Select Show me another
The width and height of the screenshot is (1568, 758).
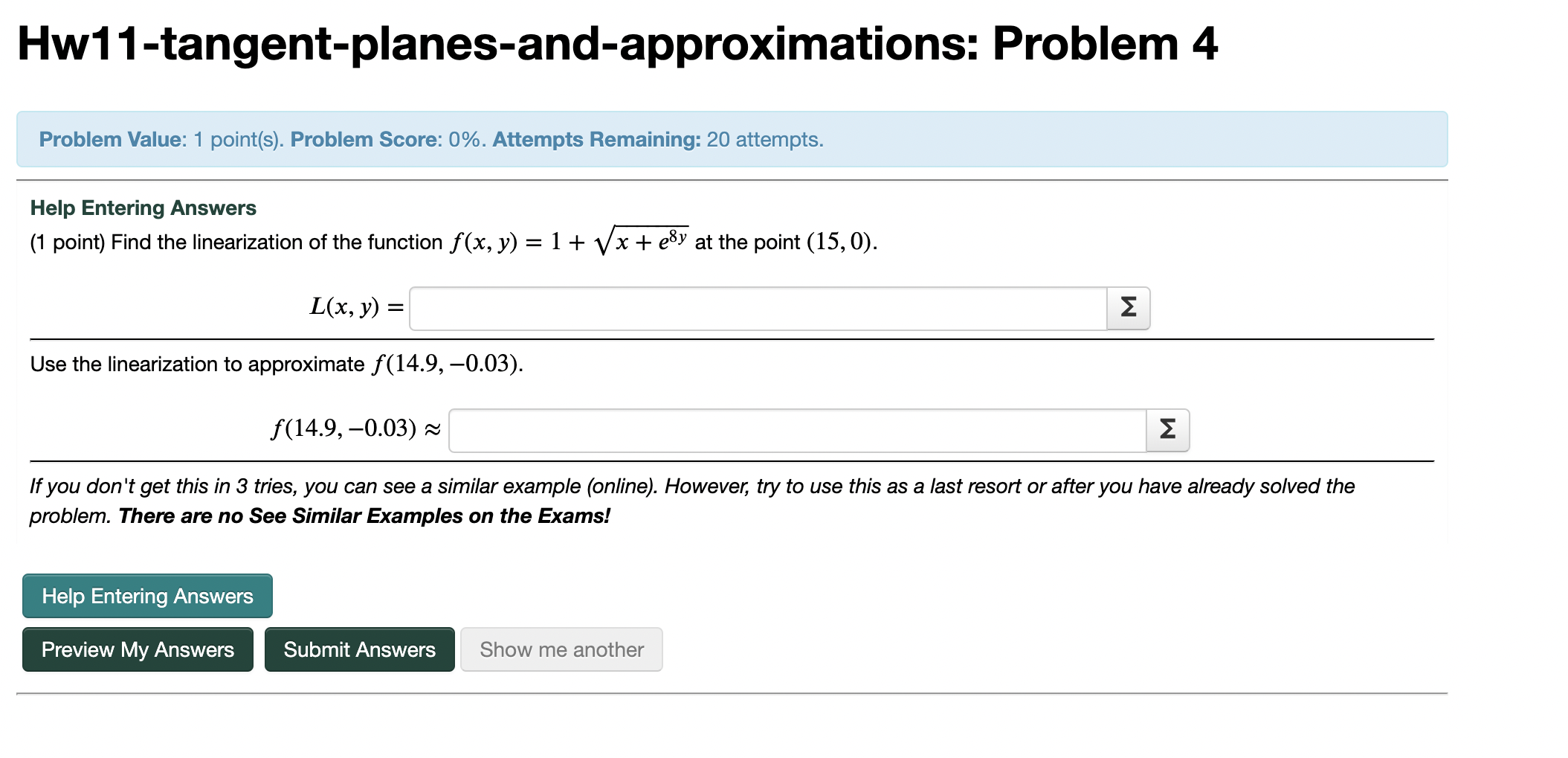[x=561, y=649]
